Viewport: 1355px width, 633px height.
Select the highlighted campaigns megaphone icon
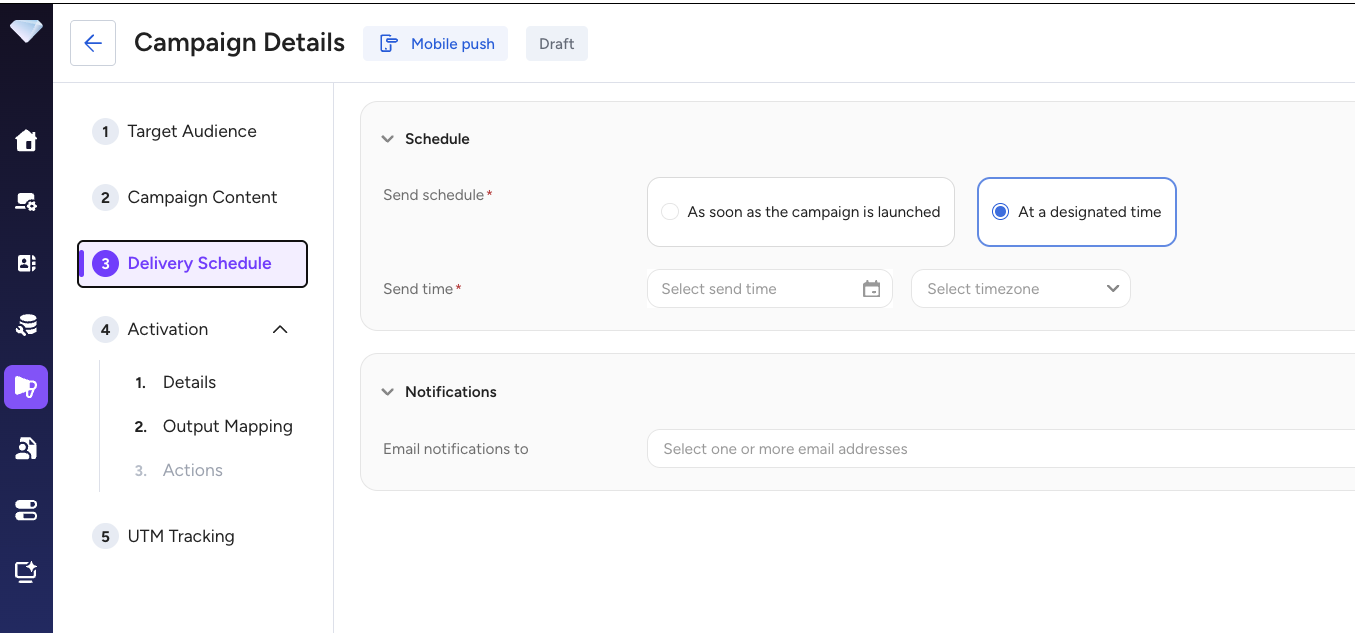pos(26,387)
